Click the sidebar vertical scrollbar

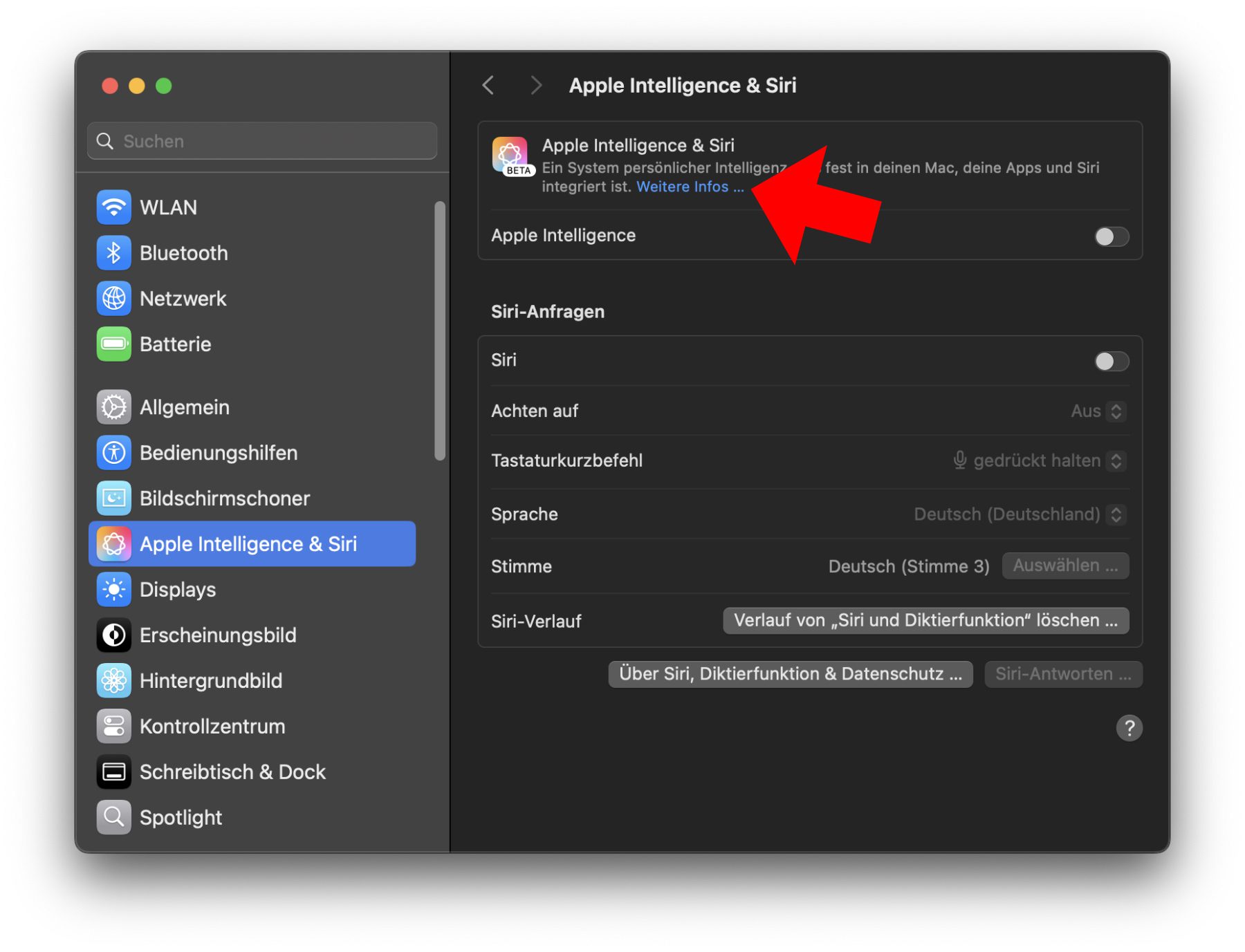click(439, 330)
